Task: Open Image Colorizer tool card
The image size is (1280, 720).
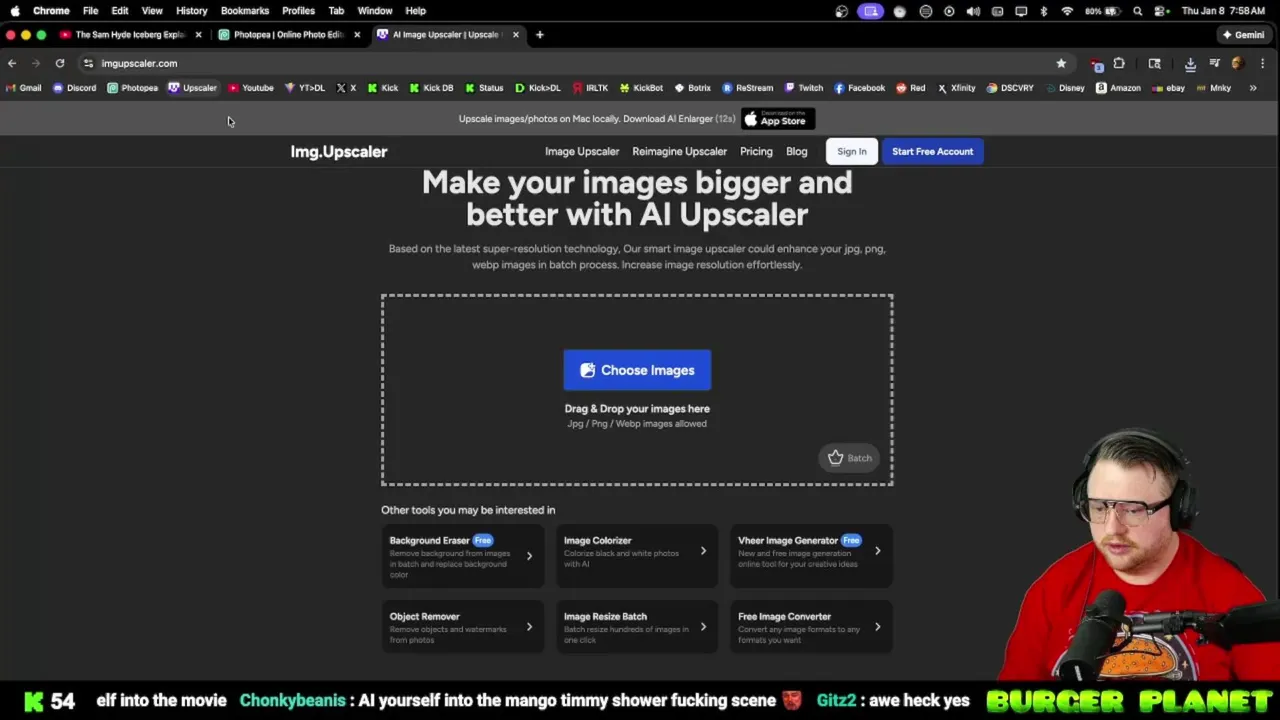Action: [637, 556]
